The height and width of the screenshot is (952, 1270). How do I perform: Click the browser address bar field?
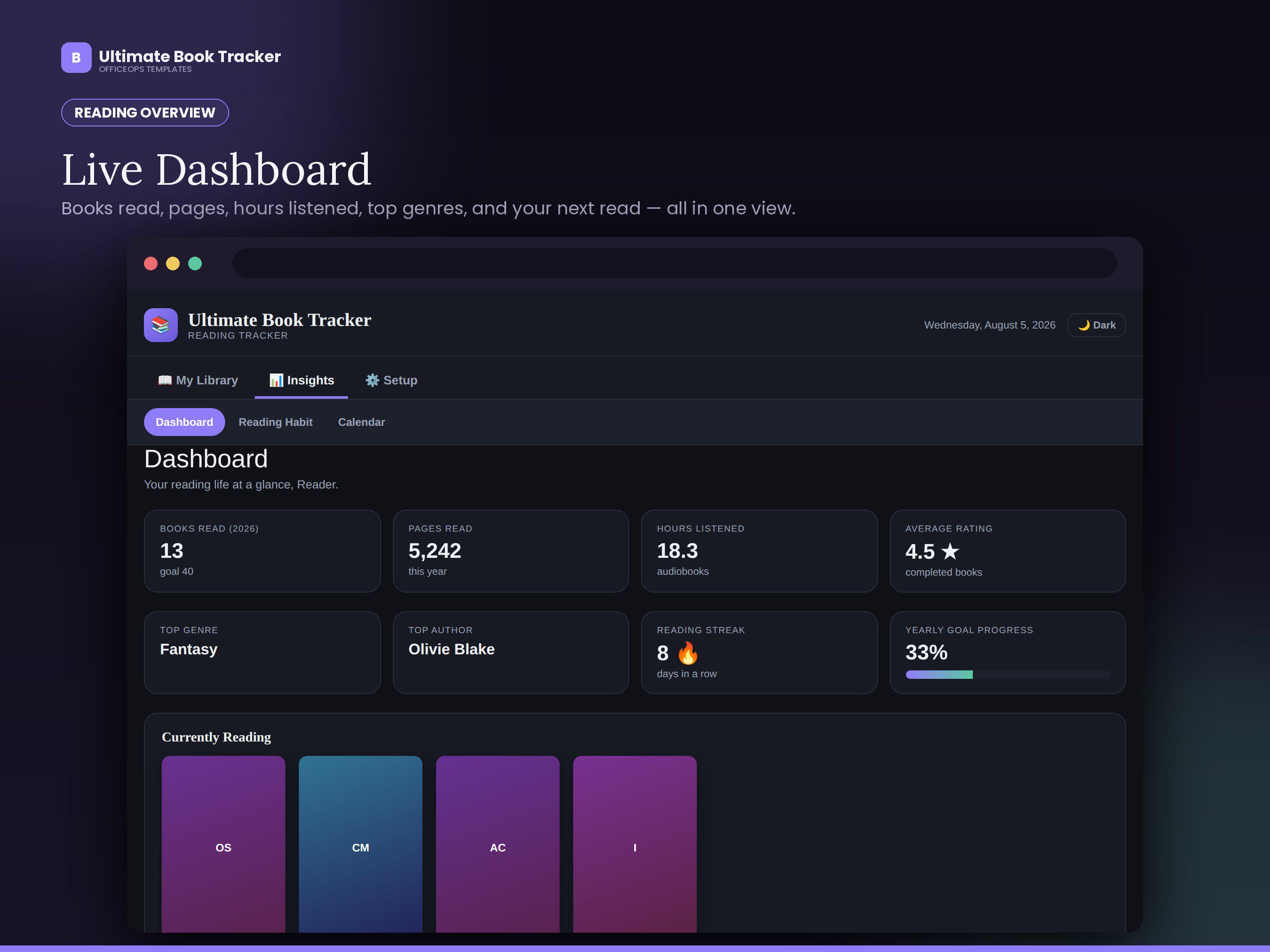[674, 263]
